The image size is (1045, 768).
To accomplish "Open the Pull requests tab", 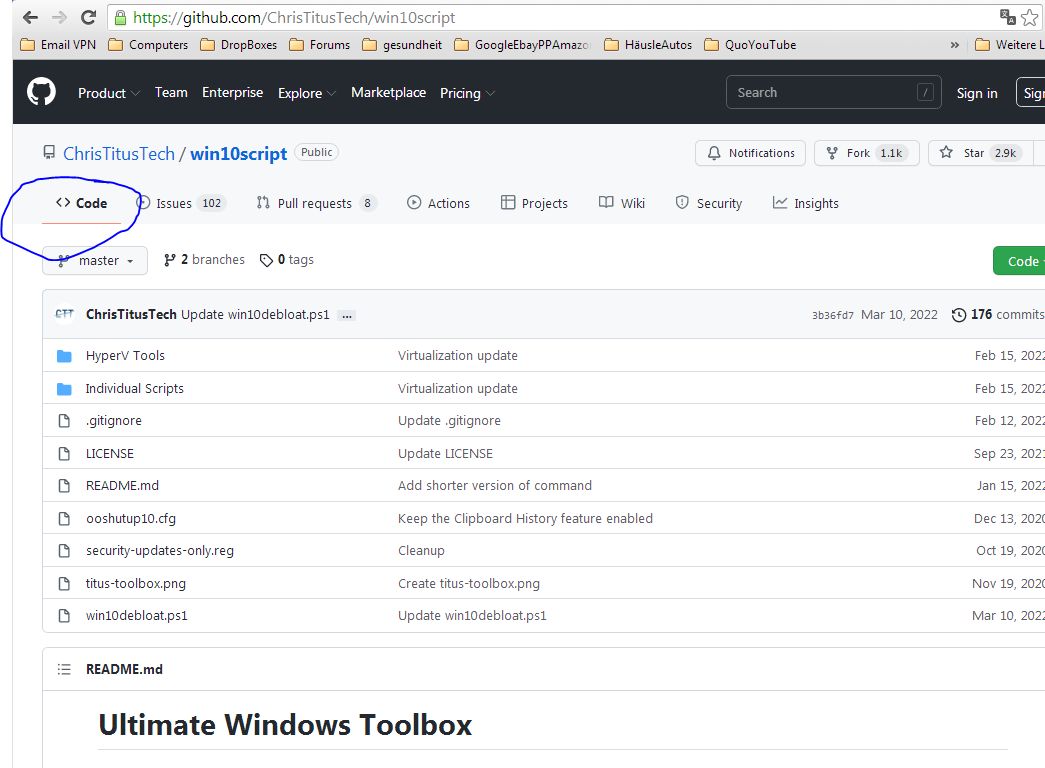I will (x=316, y=203).
